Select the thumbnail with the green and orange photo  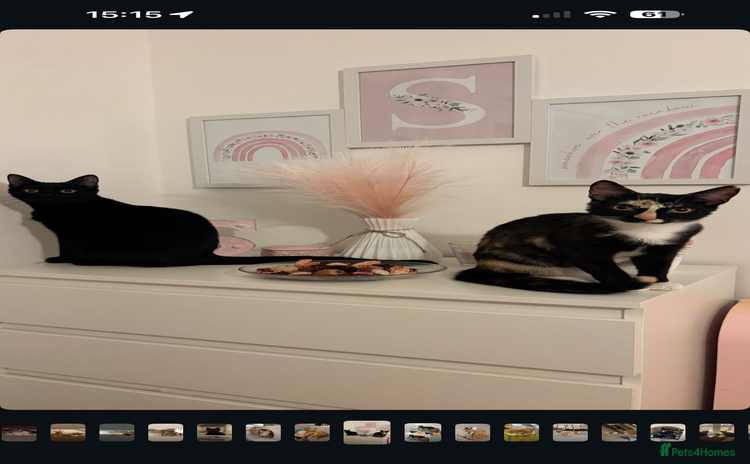[521, 432]
